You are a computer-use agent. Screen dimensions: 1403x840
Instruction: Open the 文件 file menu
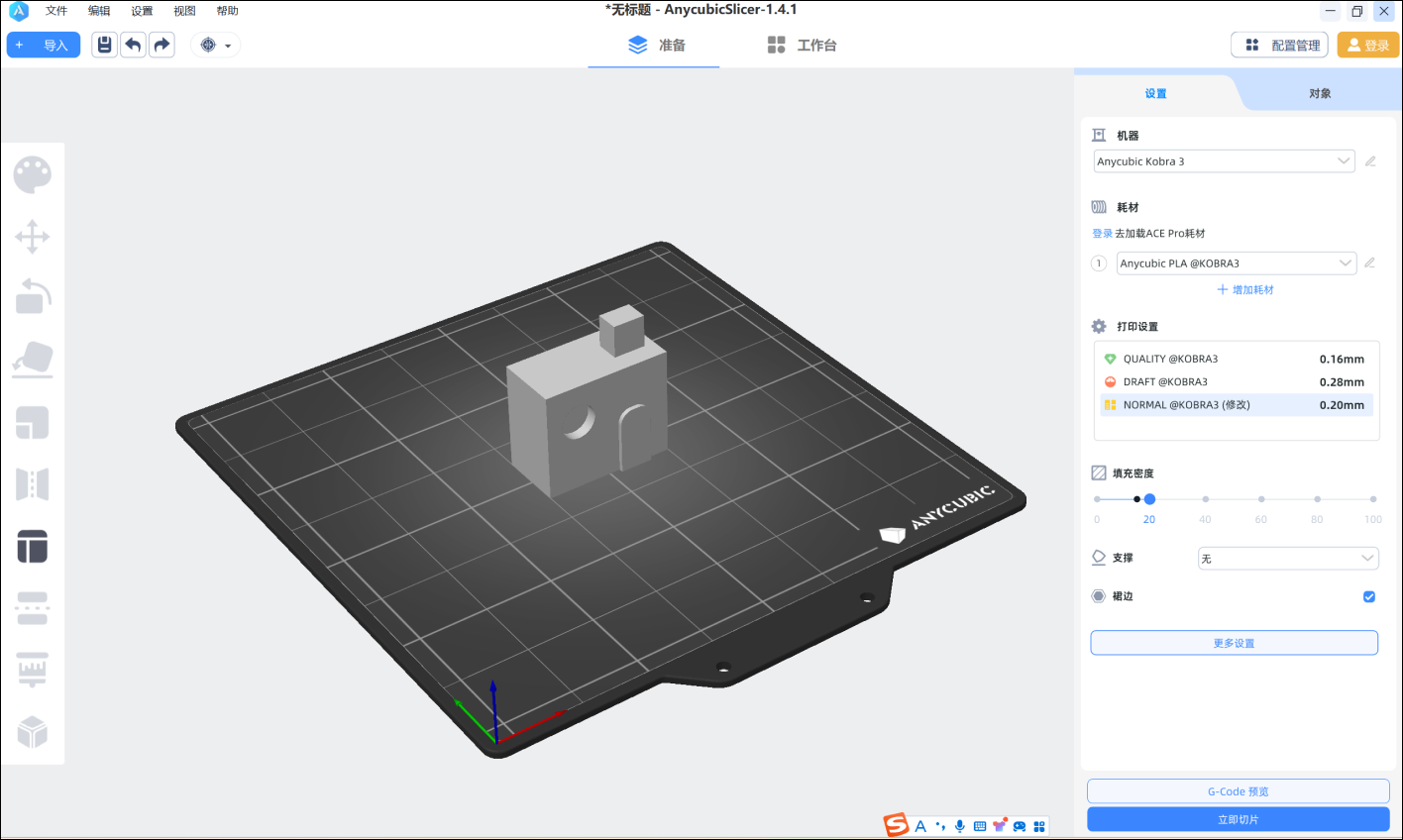pos(56,11)
